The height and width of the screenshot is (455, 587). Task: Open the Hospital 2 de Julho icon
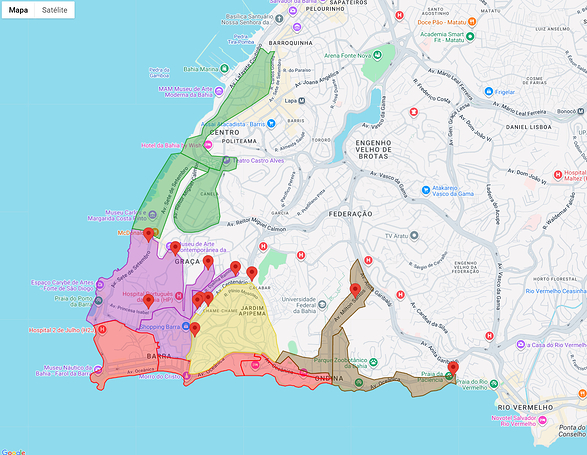point(101,330)
